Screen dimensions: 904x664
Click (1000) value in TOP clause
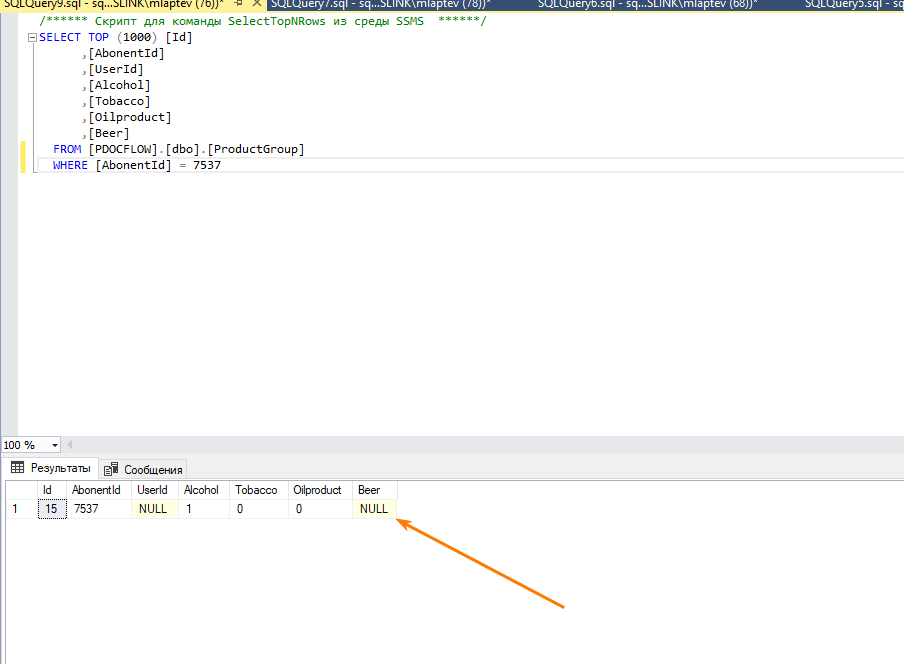(x=137, y=37)
